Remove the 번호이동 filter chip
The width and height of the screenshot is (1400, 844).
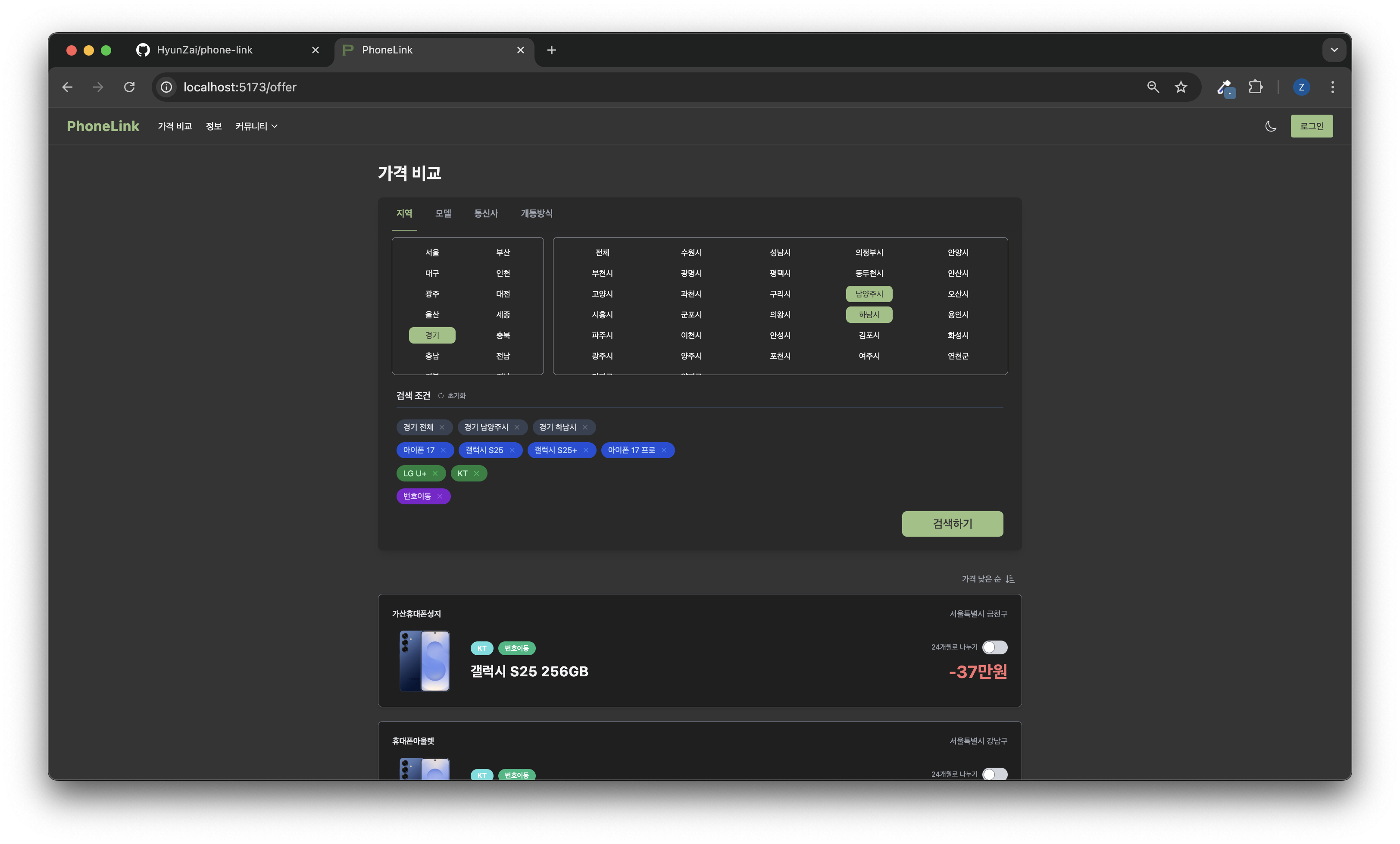(x=439, y=496)
